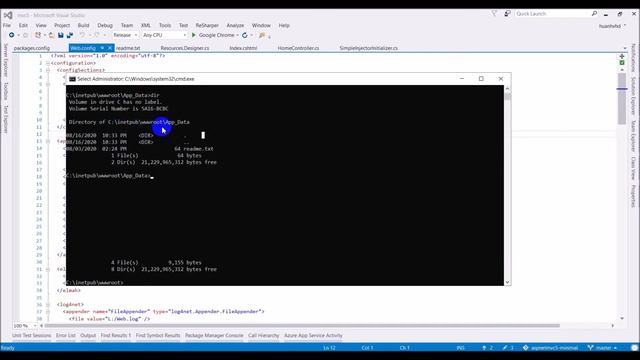Click the Quick Launch search field

pos(552,13)
